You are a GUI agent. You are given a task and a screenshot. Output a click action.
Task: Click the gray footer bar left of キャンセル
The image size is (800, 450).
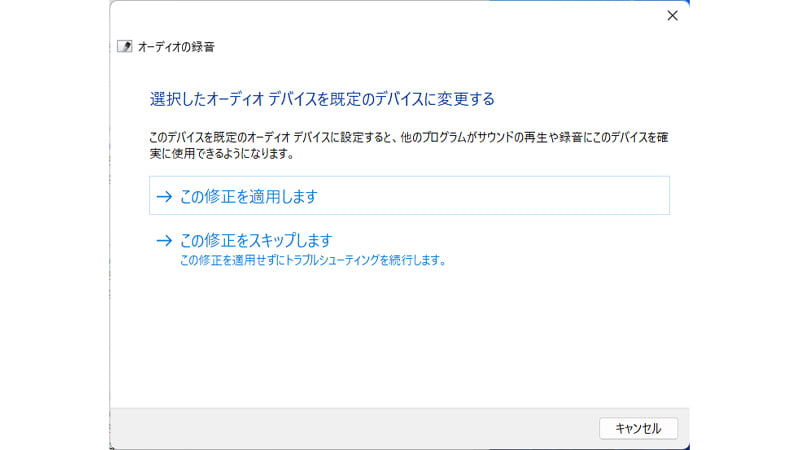(x=350, y=428)
